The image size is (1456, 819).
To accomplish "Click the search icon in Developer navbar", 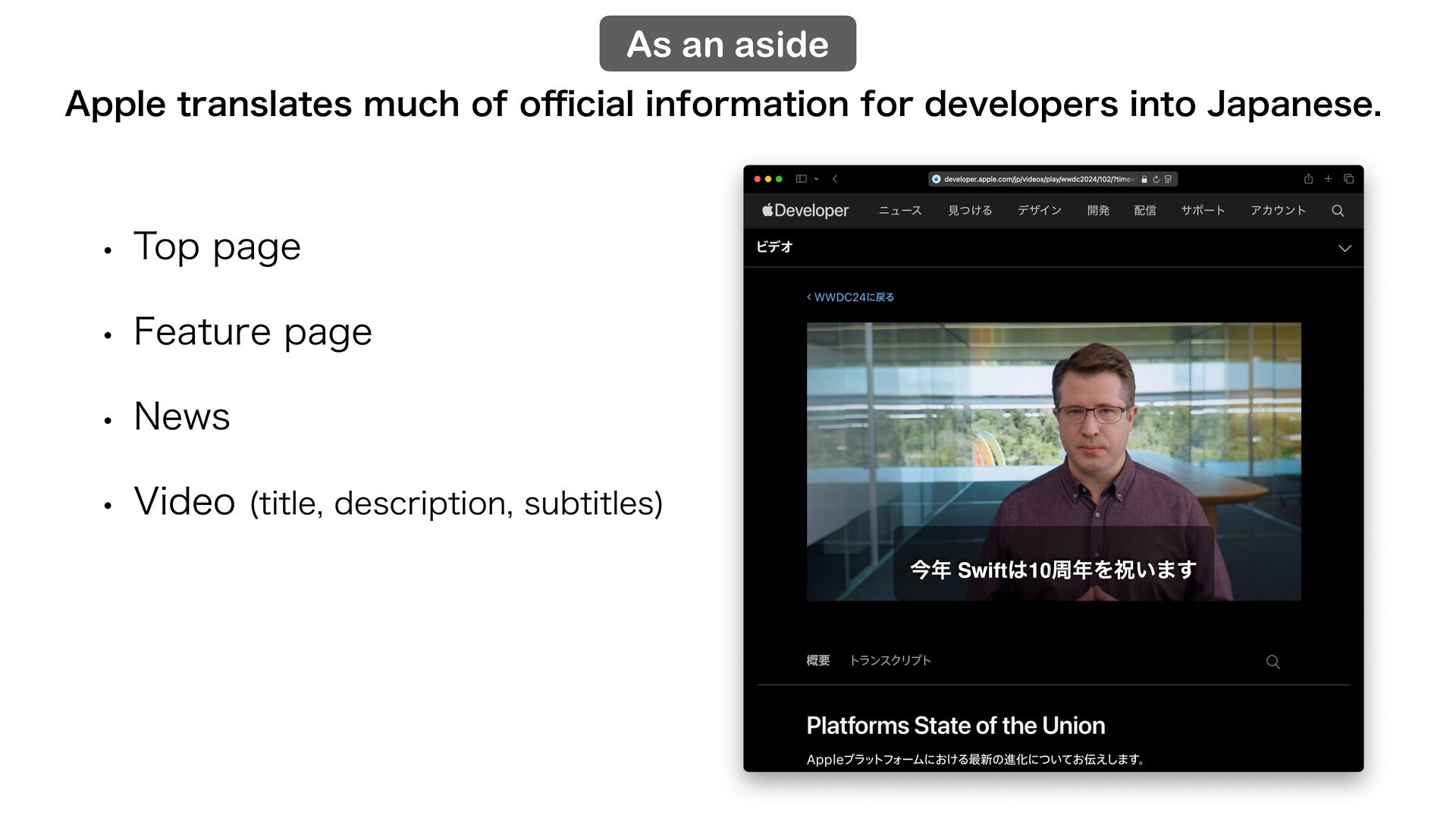I will [x=1338, y=211].
